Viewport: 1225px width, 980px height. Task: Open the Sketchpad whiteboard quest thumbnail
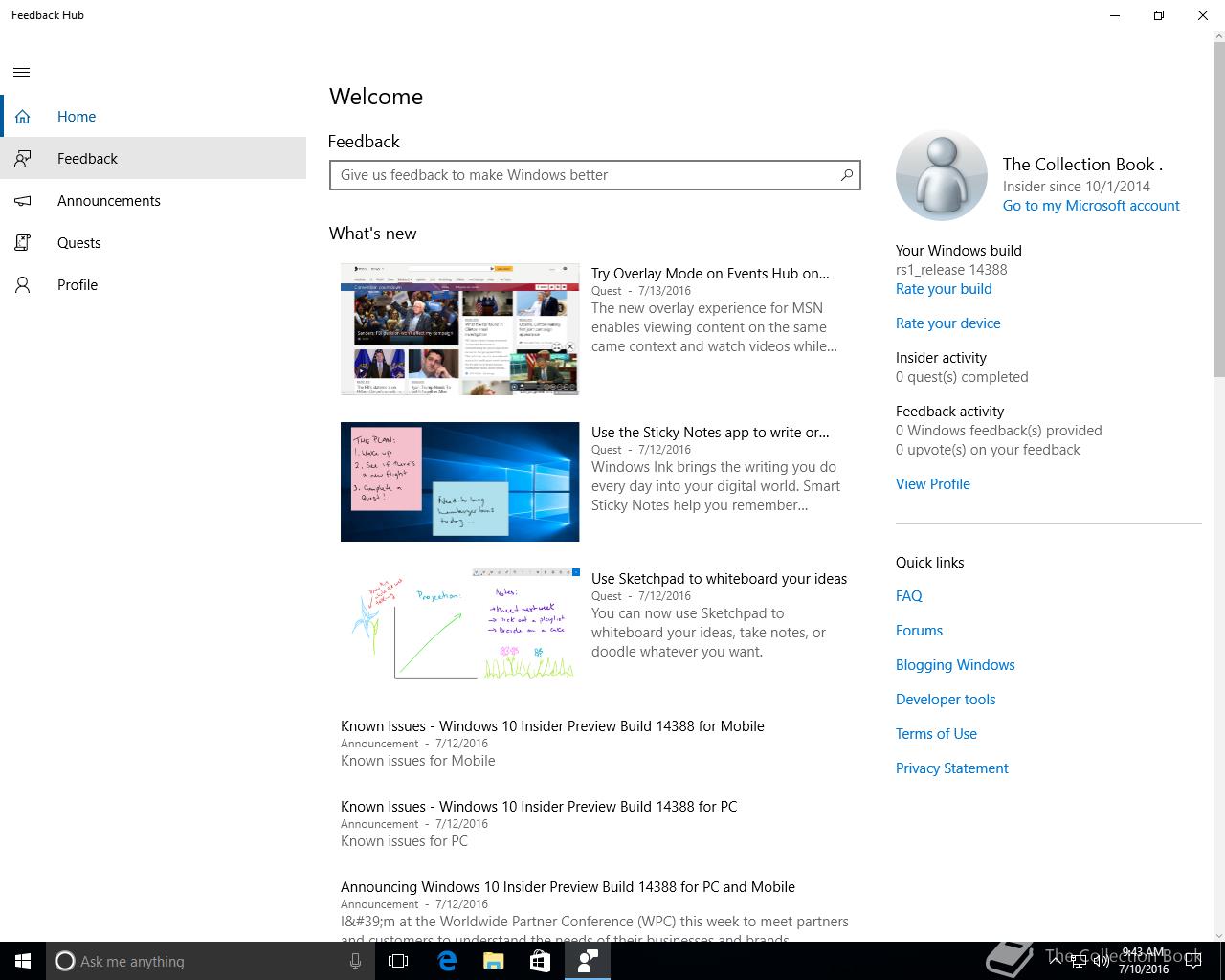pyautogui.click(x=459, y=625)
